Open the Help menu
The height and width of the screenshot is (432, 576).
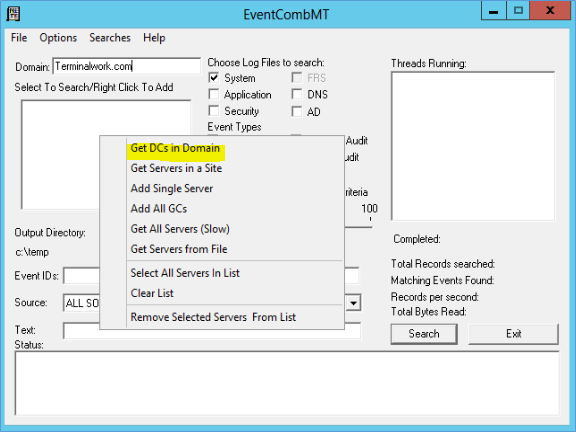[x=154, y=38]
